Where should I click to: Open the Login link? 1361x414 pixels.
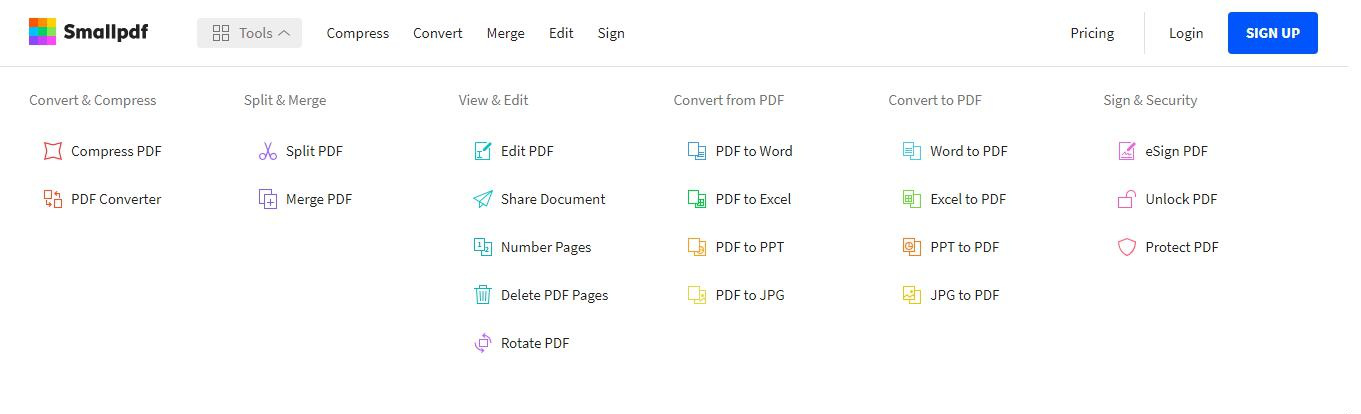tap(1186, 33)
